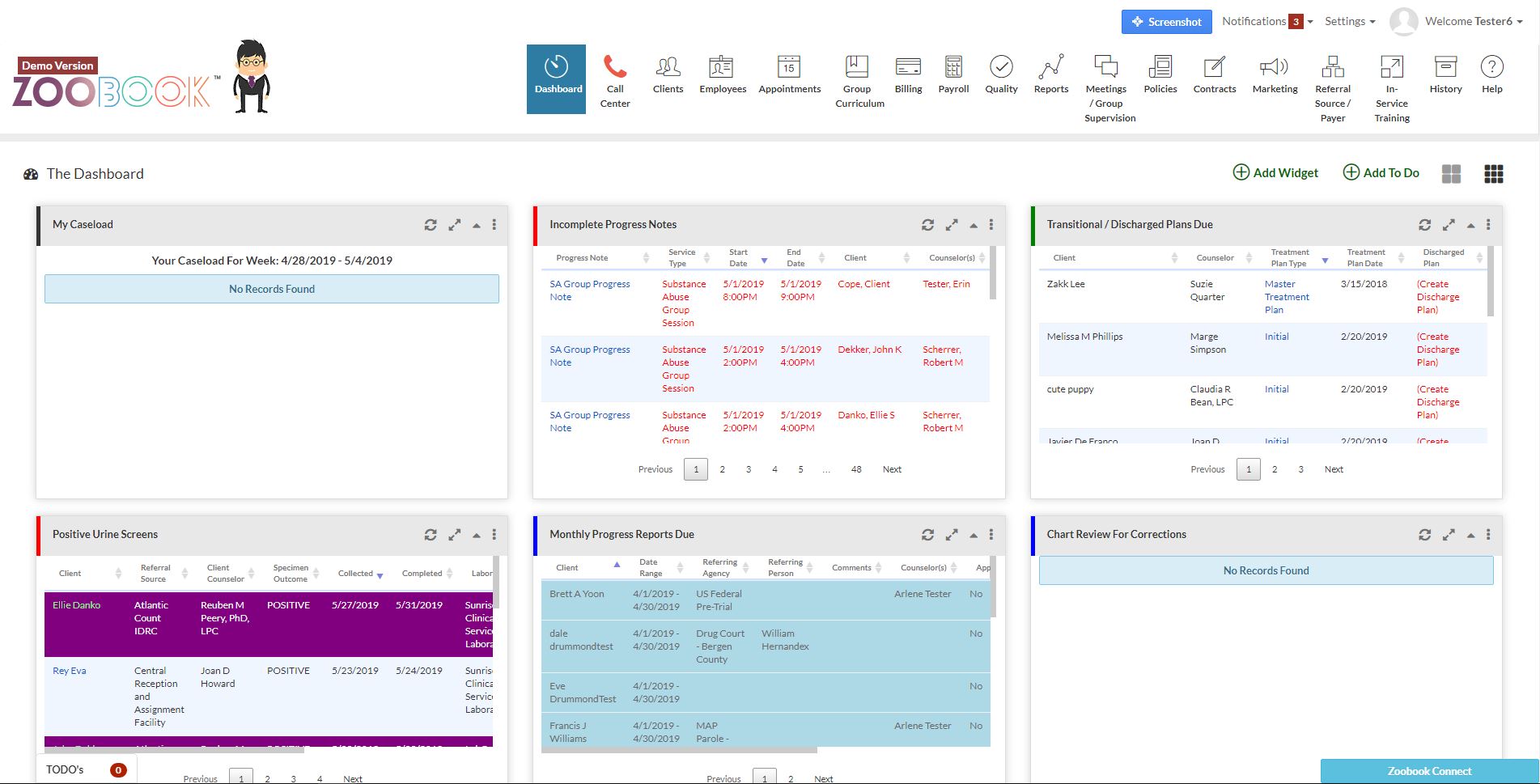Open the Reports section
Viewport: 1540px width, 784px height.
click(x=1050, y=74)
